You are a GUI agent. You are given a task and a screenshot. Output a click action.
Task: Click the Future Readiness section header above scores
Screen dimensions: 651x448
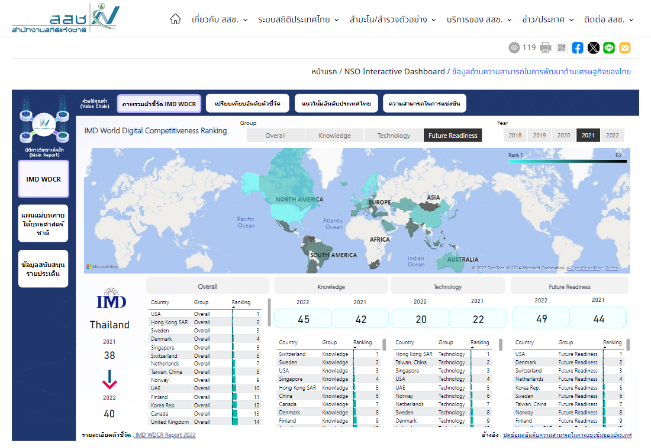tap(569, 286)
